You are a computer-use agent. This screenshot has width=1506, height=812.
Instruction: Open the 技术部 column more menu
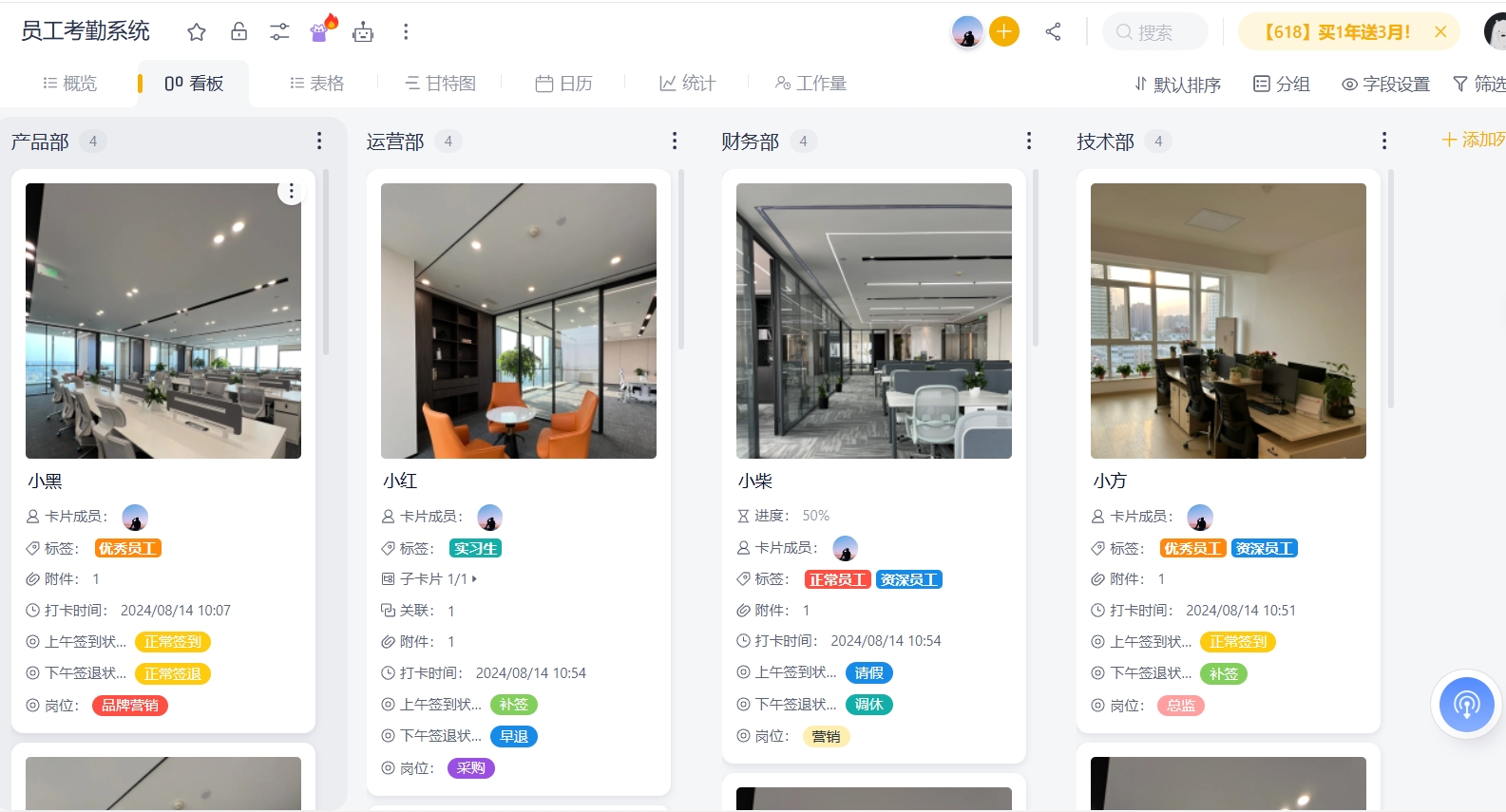tap(1384, 142)
